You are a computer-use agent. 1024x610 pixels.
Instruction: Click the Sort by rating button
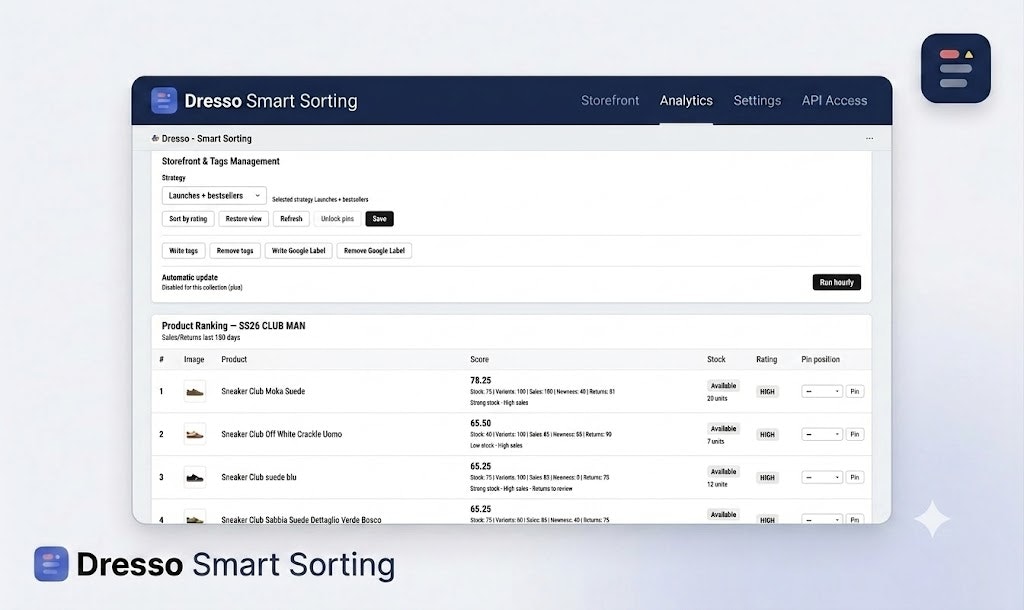[x=188, y=219]
